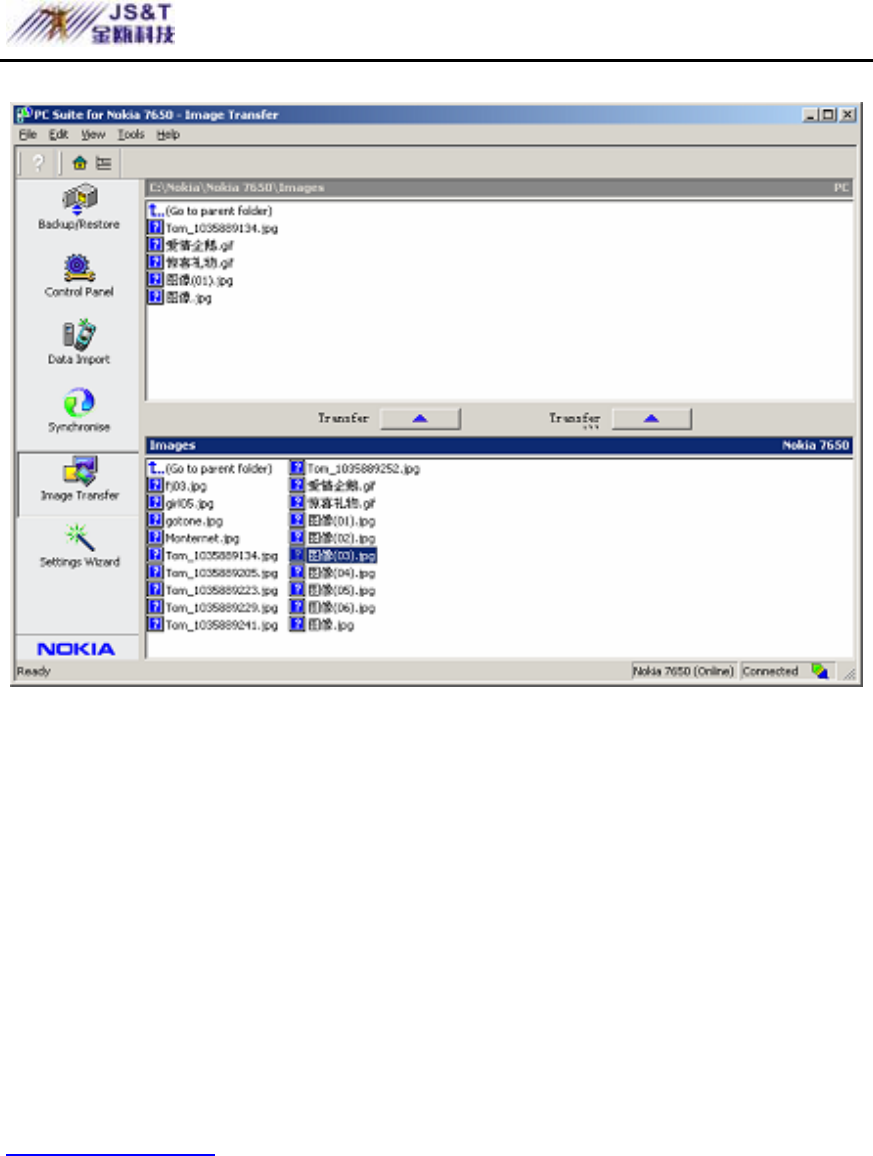Open the Control Panel sidebar icon
873x1156 pixels.
click(x=79, y=276)
